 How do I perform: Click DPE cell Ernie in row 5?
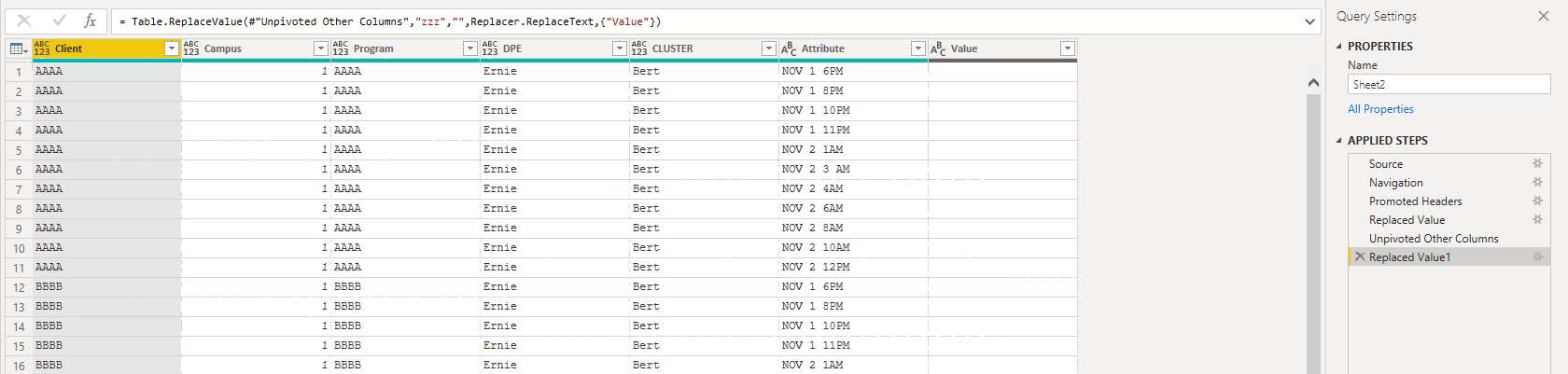(554, 149)
